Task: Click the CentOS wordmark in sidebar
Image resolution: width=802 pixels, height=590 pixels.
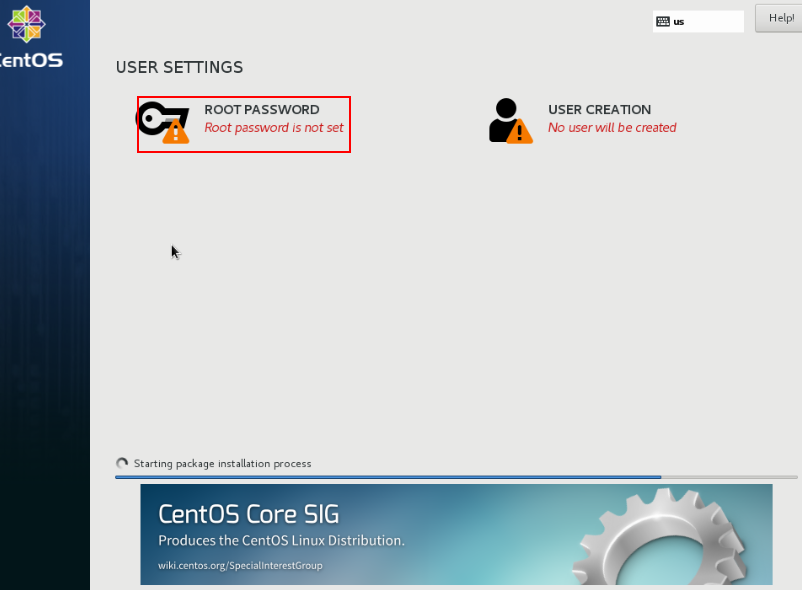Action: coord(31,60)
